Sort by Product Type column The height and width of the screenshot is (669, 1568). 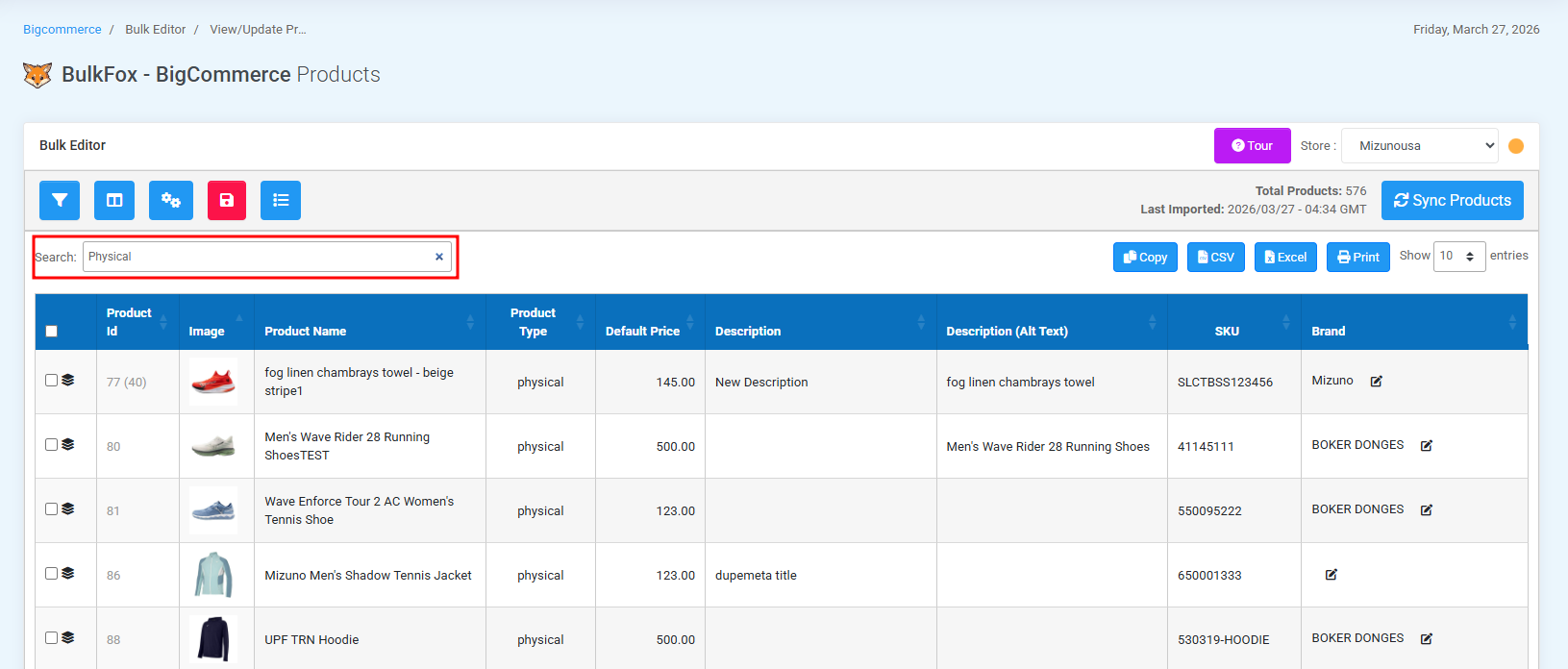pos(540,322)
